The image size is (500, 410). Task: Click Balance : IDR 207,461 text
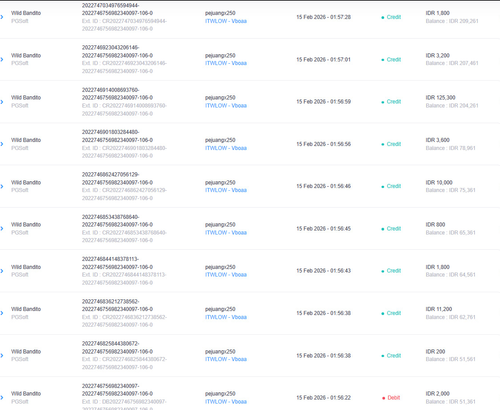[452, 63]
